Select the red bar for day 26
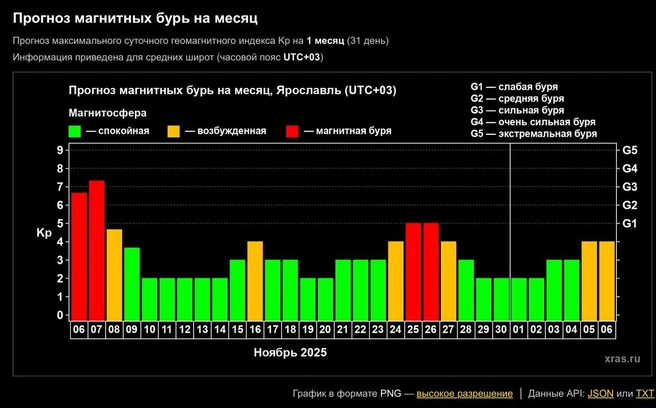The image size is (656, 408). click(x=430, y=272)
